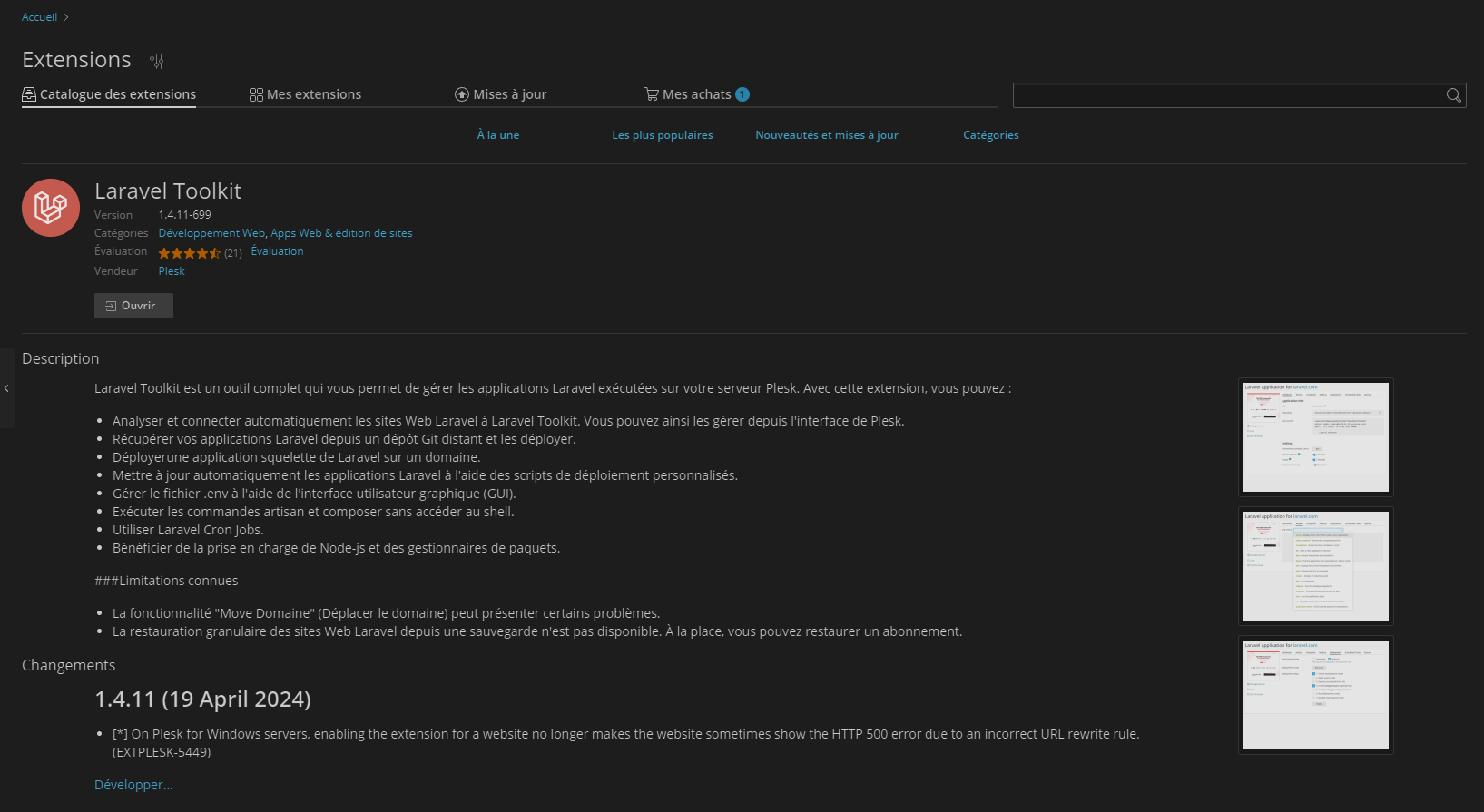The image size is (1484, 812).
Task: Open the Catalogue des extensions tab
Action: 109,94
